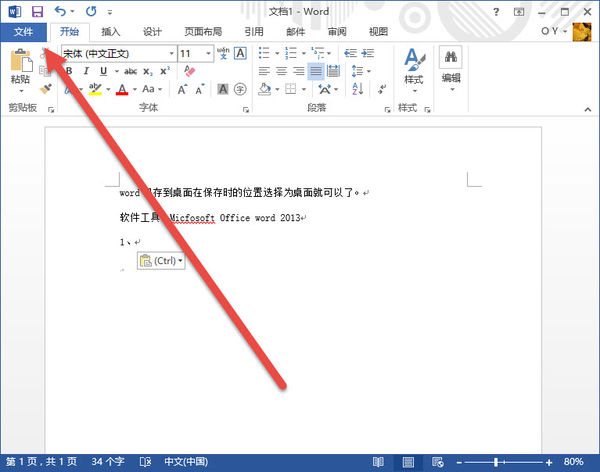Open Paragraph dialog launcher

click(387, 110)
